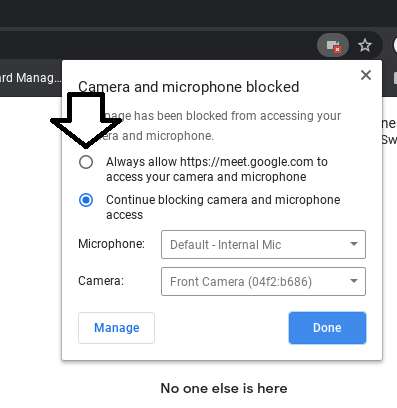Open the Microphone dropdown
397x408 pixels.
point(263,244)
